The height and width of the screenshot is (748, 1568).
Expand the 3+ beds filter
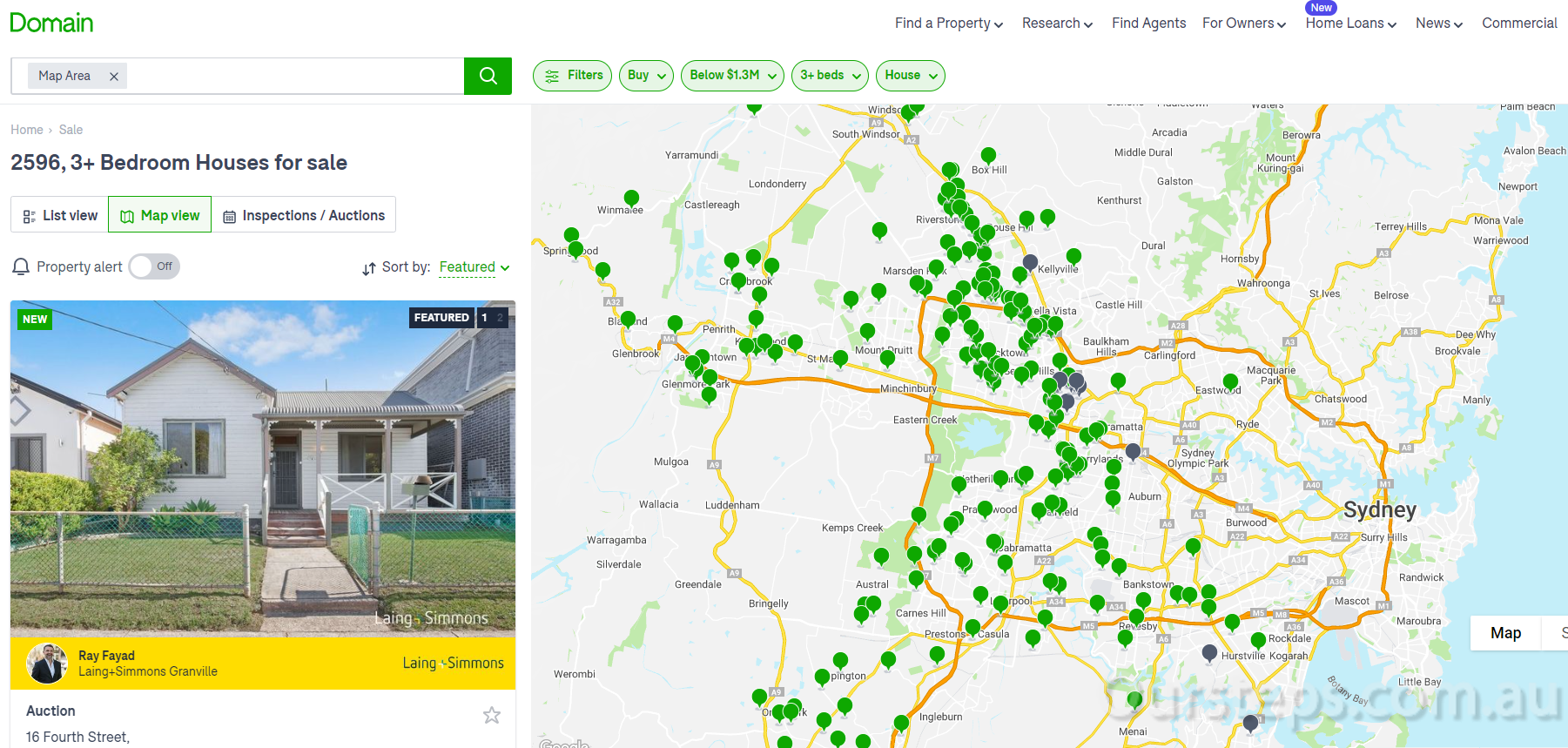click(x=830, y=76)
